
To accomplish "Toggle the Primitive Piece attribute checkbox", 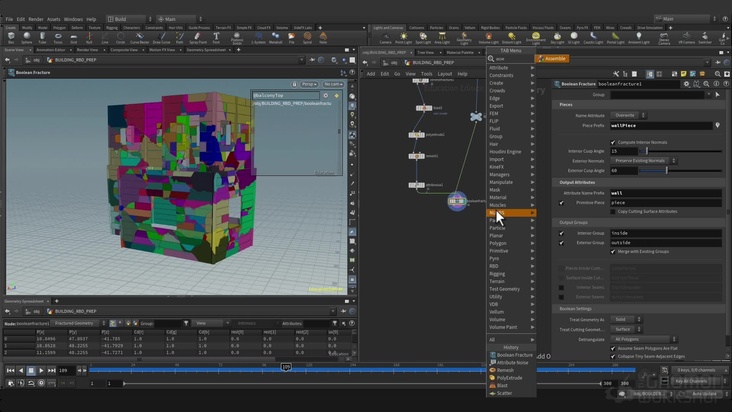I will tap(562, 203).
